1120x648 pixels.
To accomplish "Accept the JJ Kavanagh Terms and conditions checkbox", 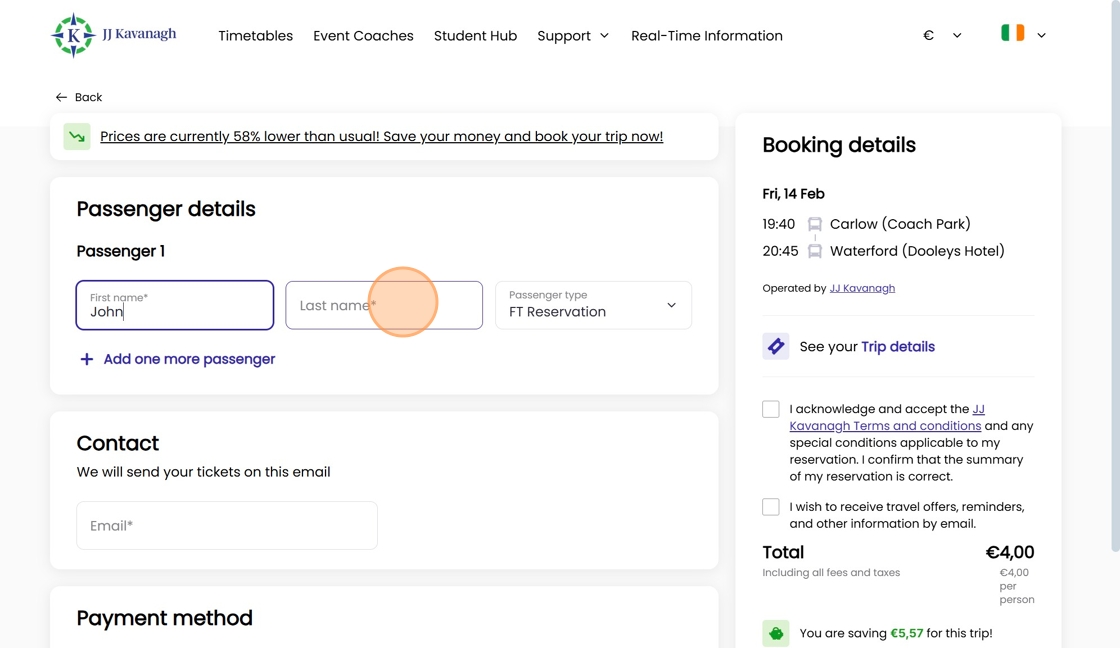I will coord(771,409).
